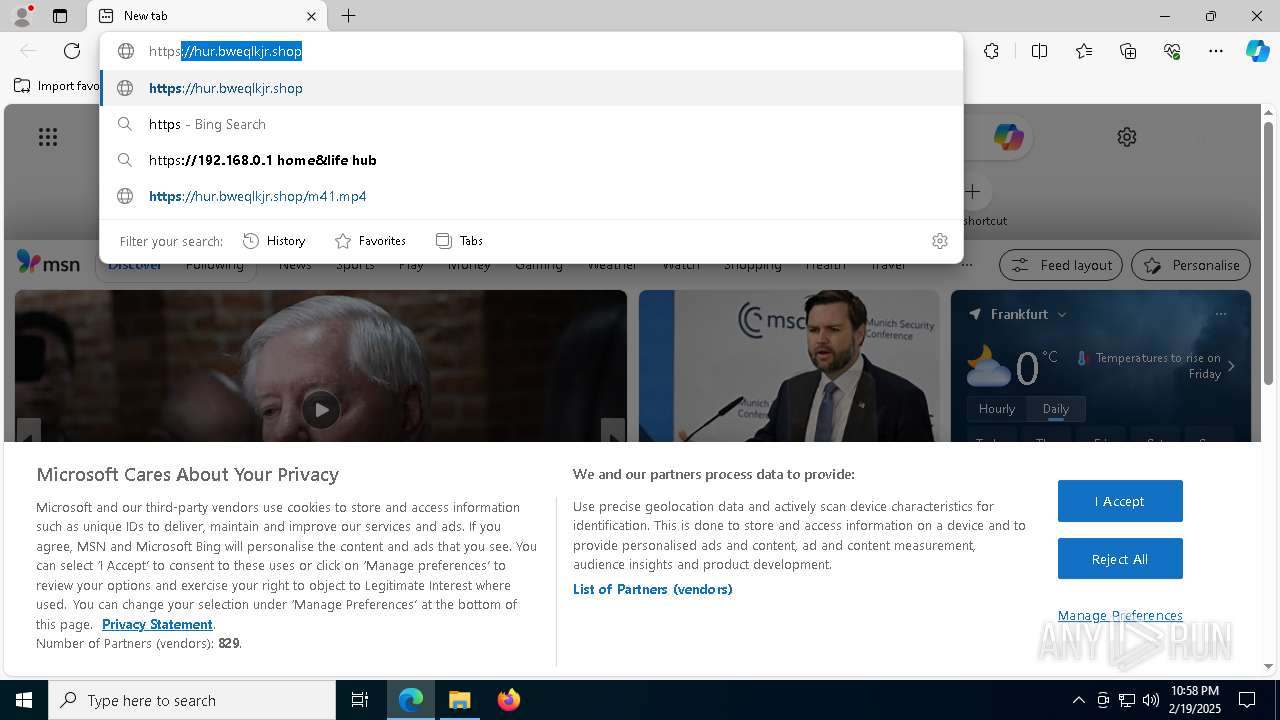The image size is (1280, 720).
Task: Open the tab actions menu icon
Action: coord(60,16)
